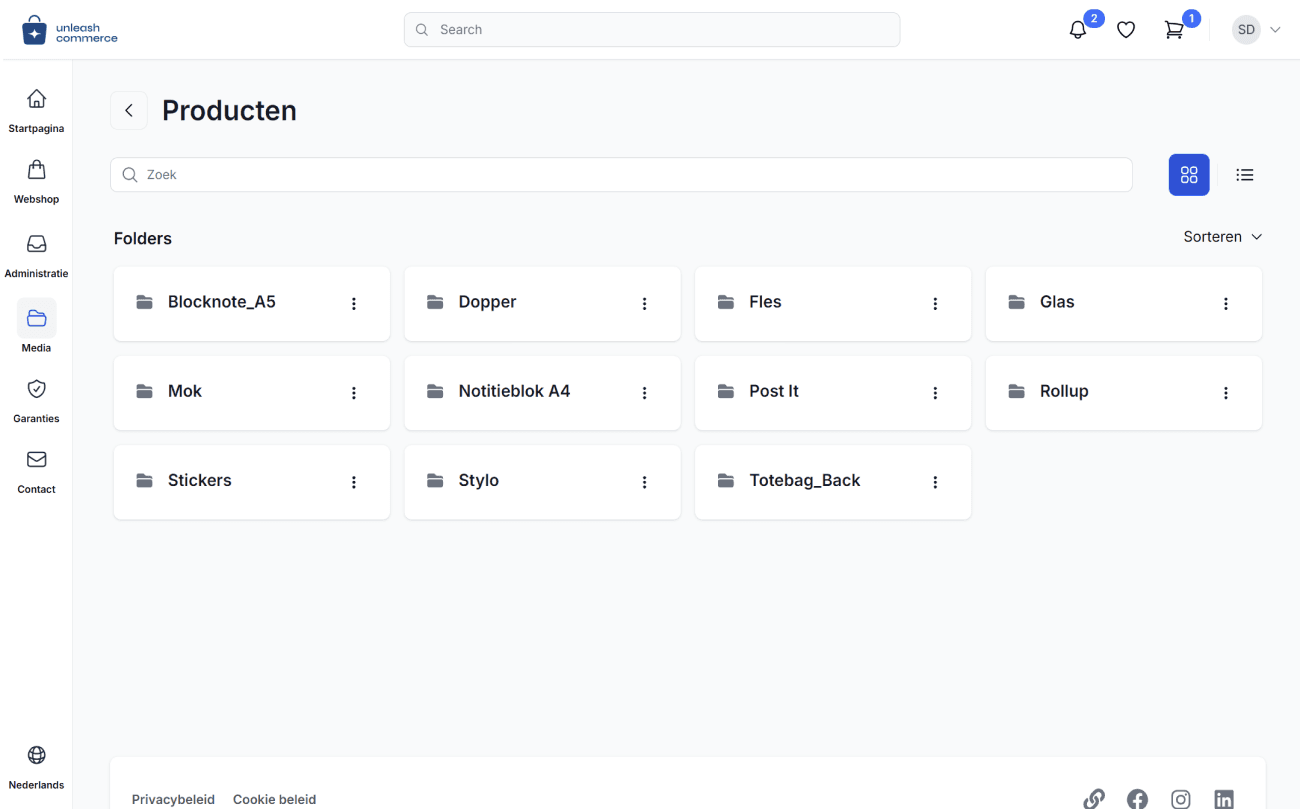
Task: Open the LinkedIn icon in footer
Action: (x=1224, y=799)
